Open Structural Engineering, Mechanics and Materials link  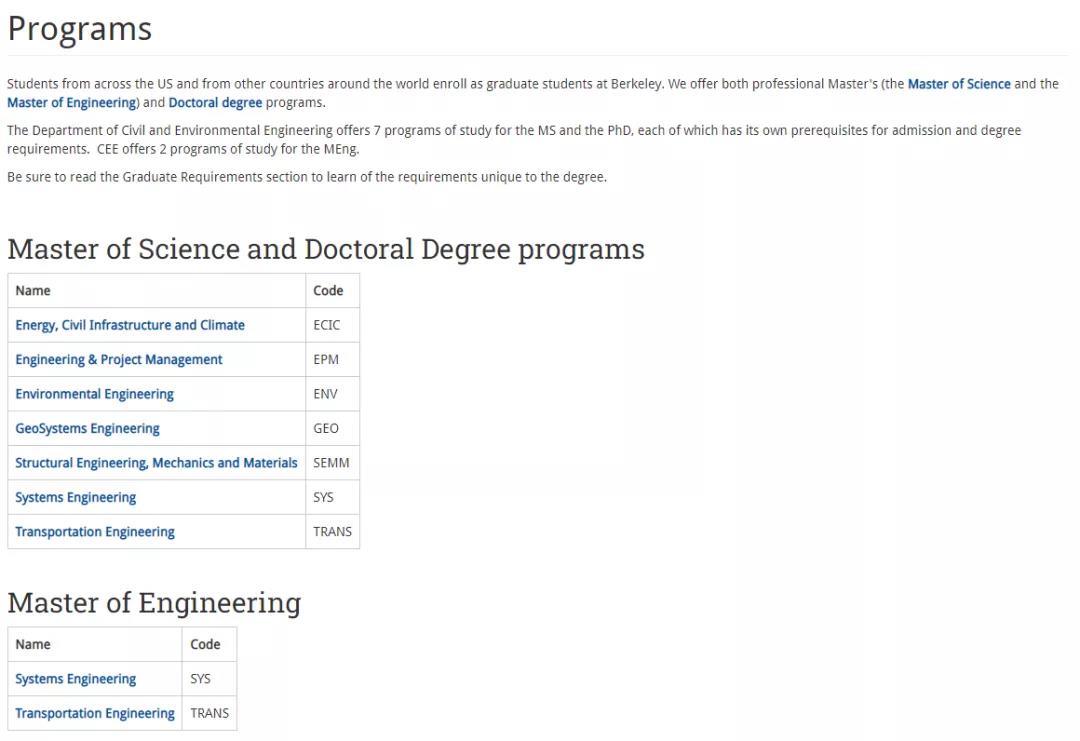point(156,463)
